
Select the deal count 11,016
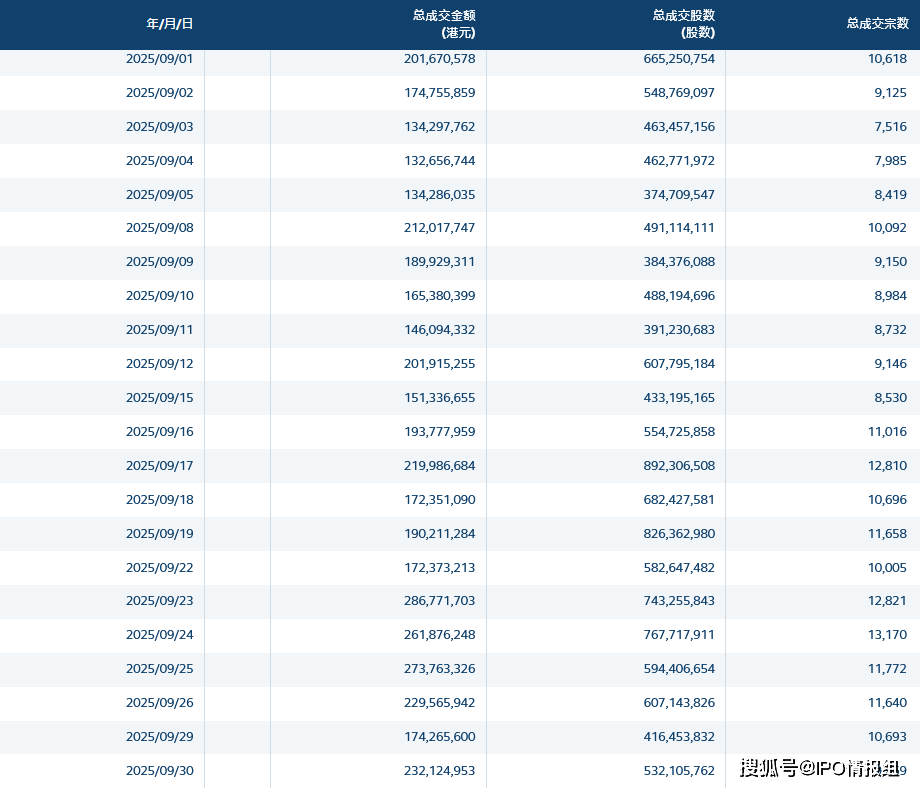click(887, 432)
